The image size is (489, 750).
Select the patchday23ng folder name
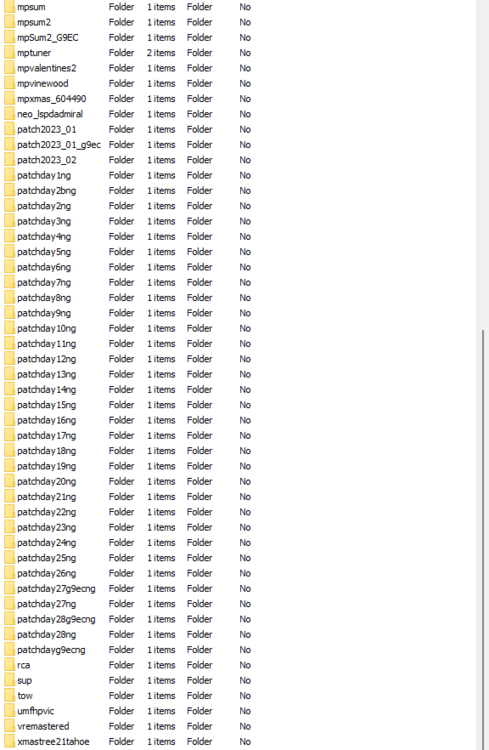pos(46,528)
